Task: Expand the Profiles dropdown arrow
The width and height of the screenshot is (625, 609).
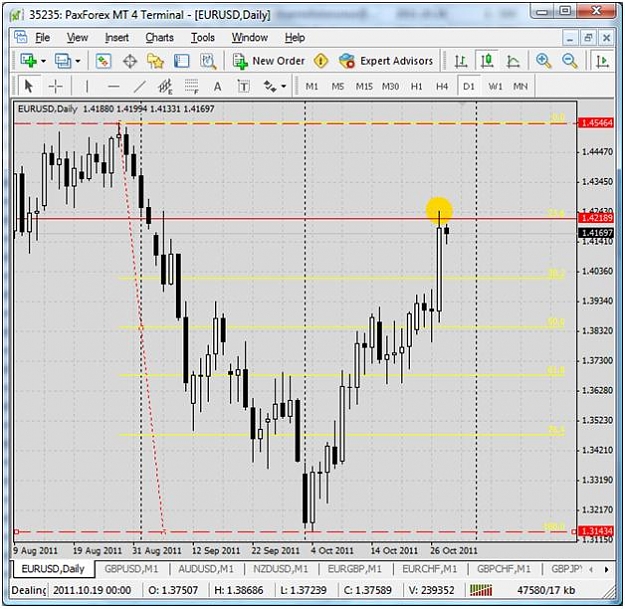Action: (x=78, y=61)
